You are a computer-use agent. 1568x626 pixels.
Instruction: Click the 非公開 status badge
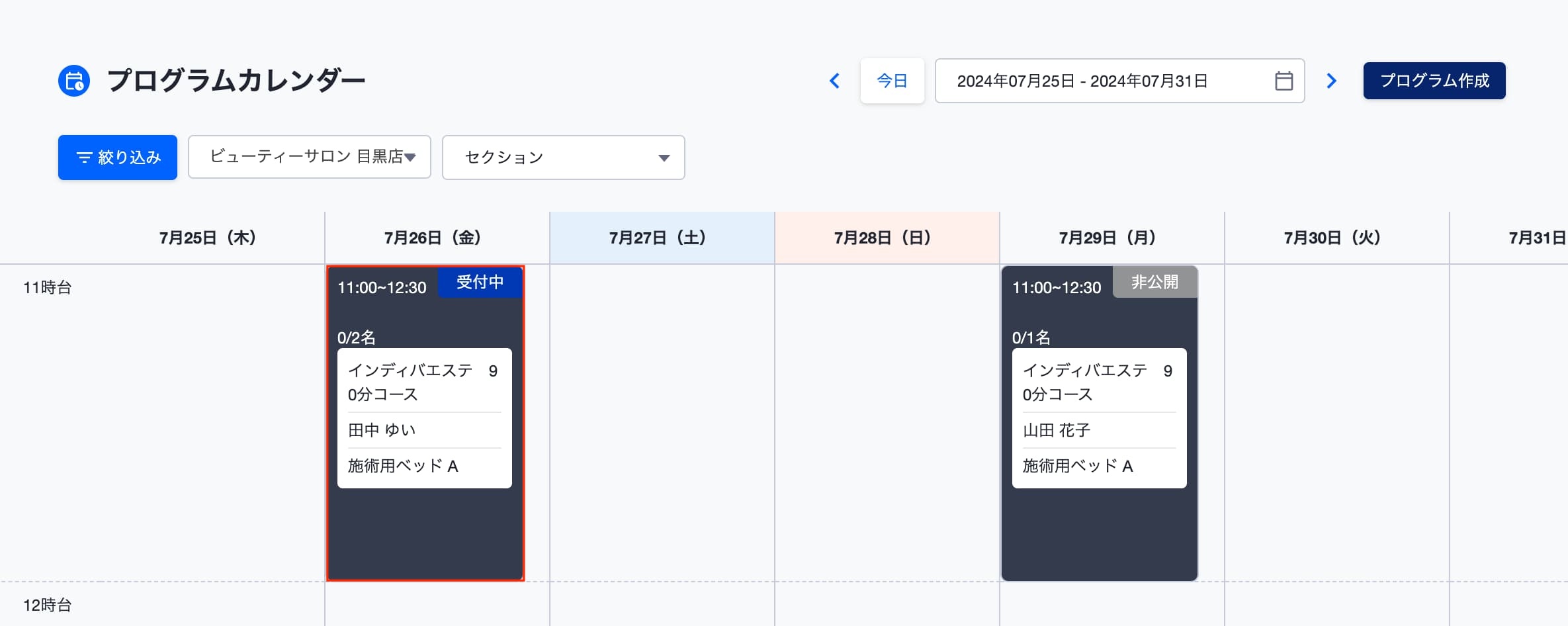pyautogui.click(x=1155, y=282)
